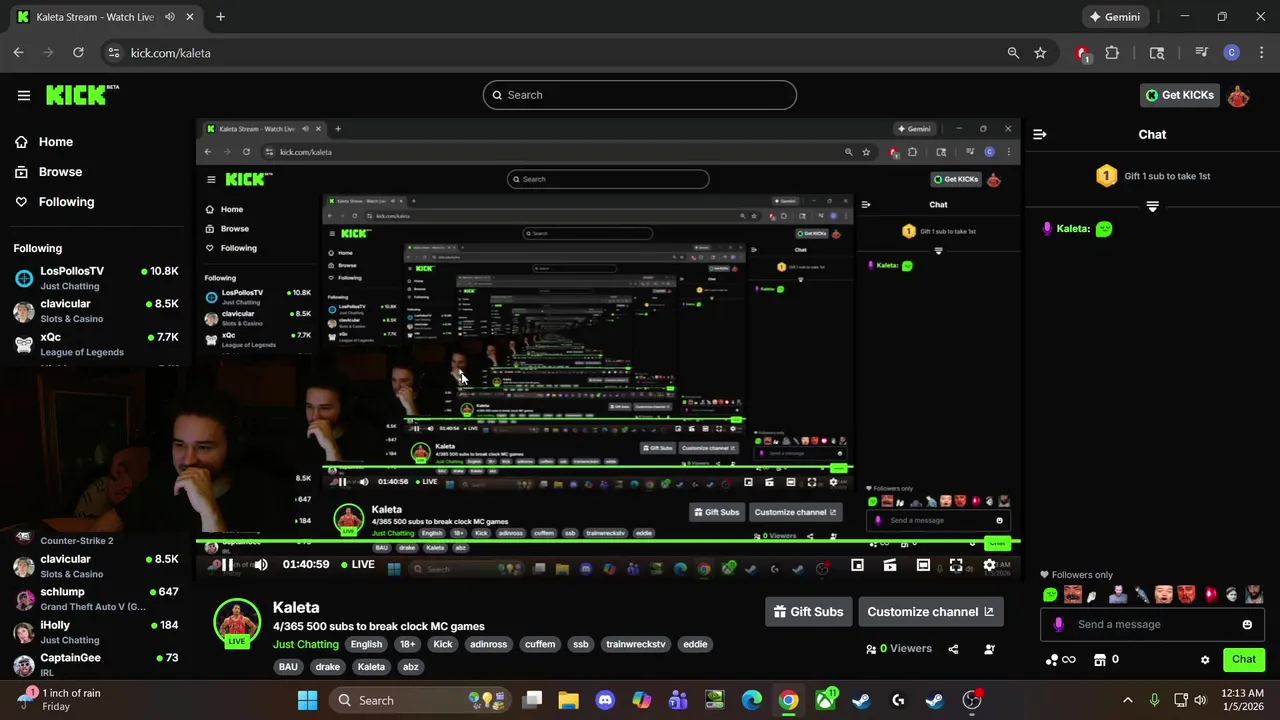The height and width of the screenshot is (720, 1280).
Task: Click the Send a message field
Action: pyautogui.click(x=1152, y=625)
